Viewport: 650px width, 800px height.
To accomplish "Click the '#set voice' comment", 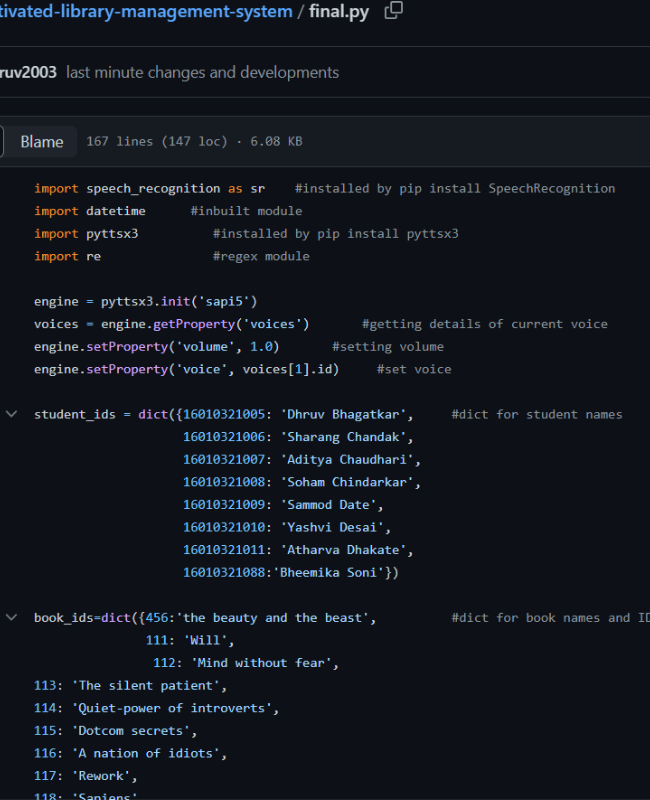I will click(x=414, y=369).
